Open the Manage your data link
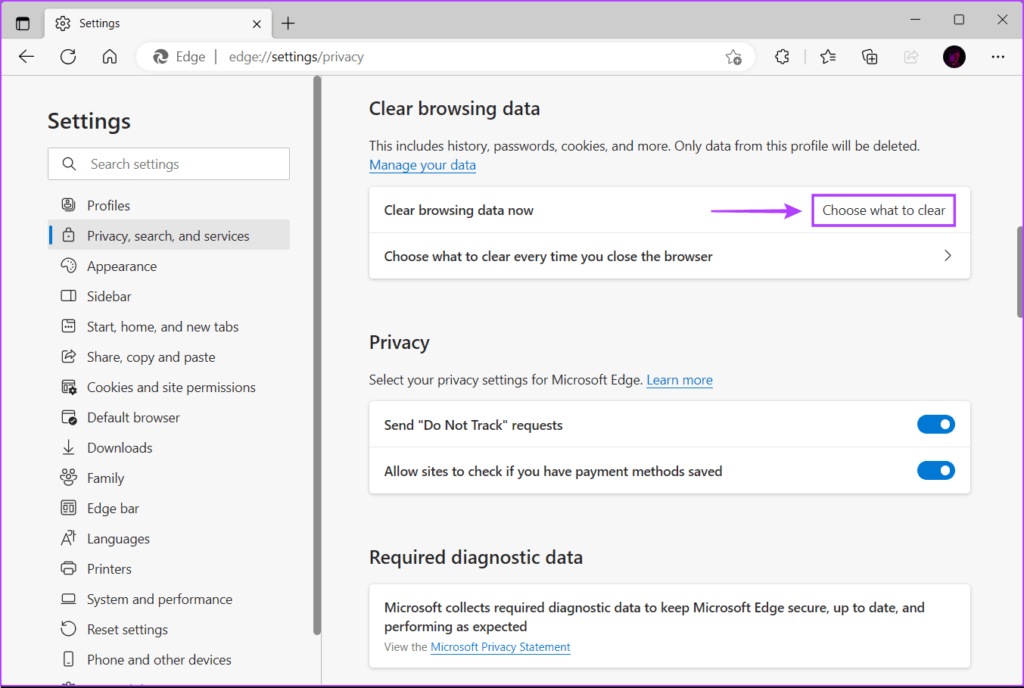Viewport: 1024px width, 688px height. pos(422,165)
